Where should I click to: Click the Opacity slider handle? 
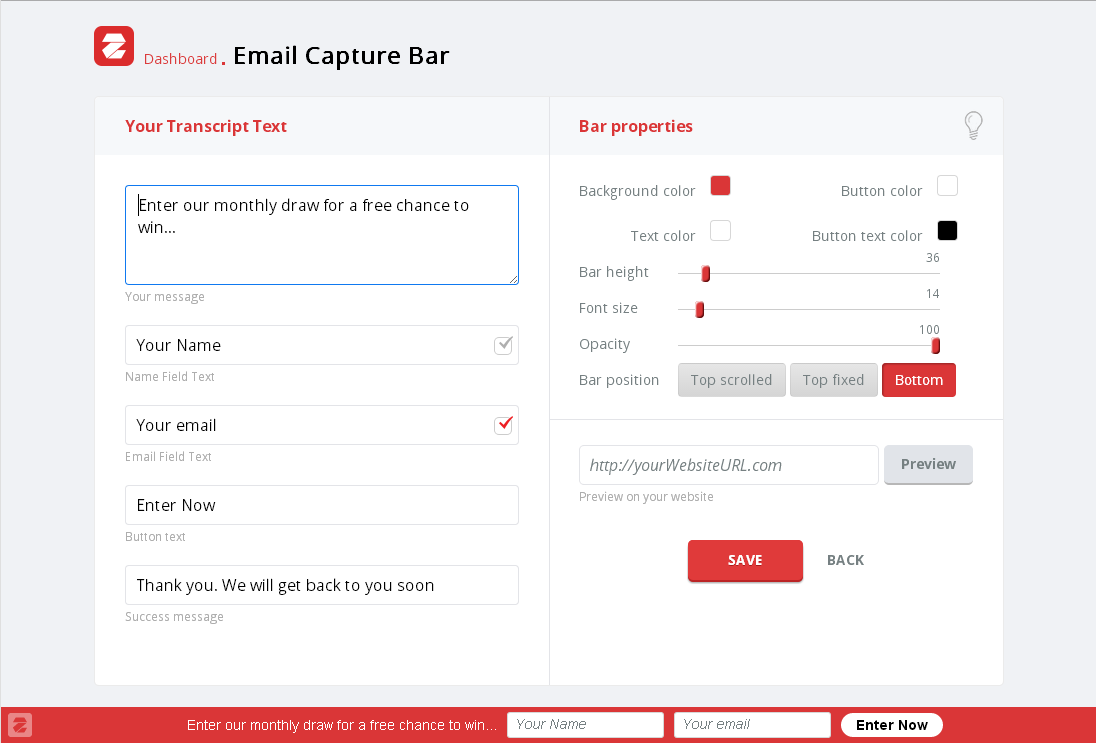point(936,346)
